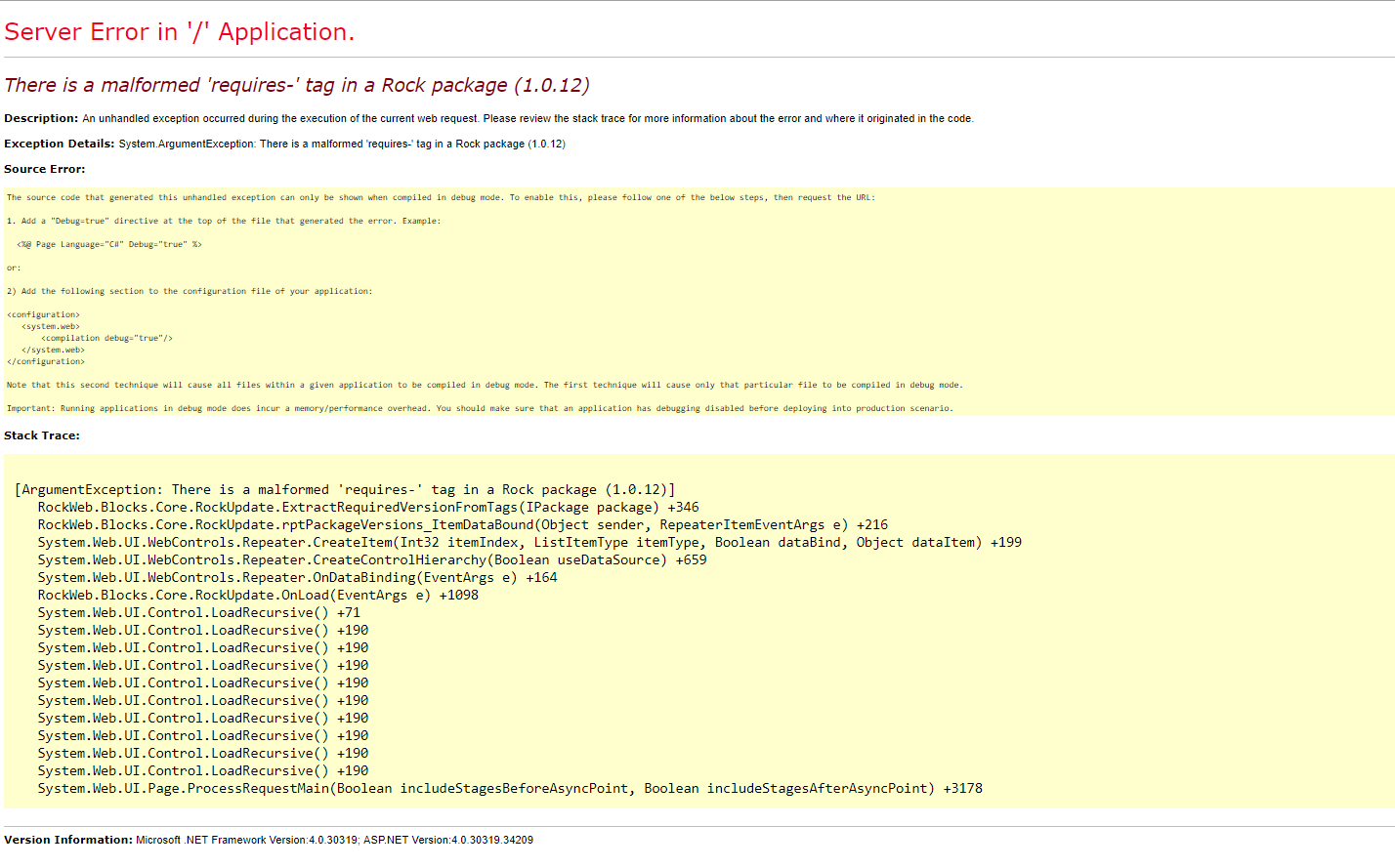1395x868 pixels.
Task: Click the italic malformed 'requires-' tag error title
Action: pyautogui.click(x=296, y=85)
